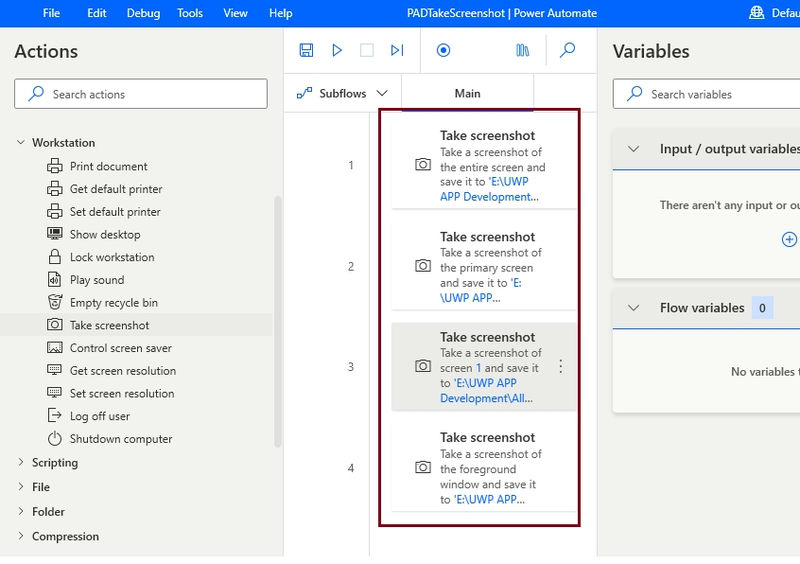Open three-dot menu on step 3
The image size is (800, 564).
point(560,367)
